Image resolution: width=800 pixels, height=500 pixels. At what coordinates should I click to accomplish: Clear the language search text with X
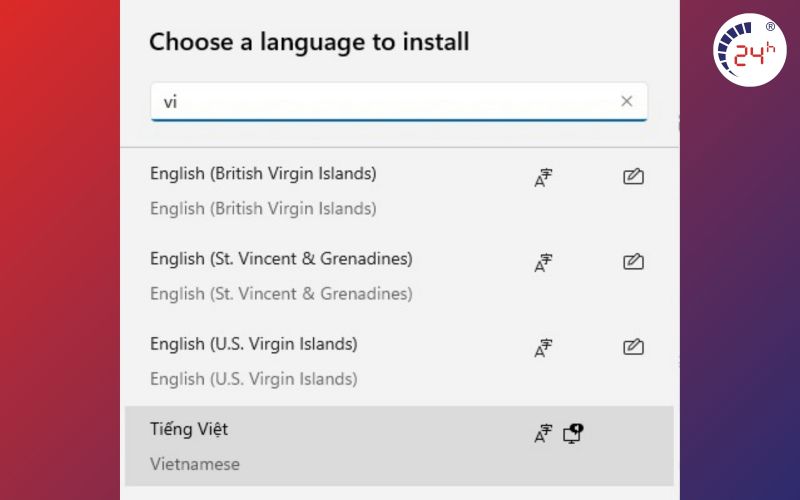627,102
